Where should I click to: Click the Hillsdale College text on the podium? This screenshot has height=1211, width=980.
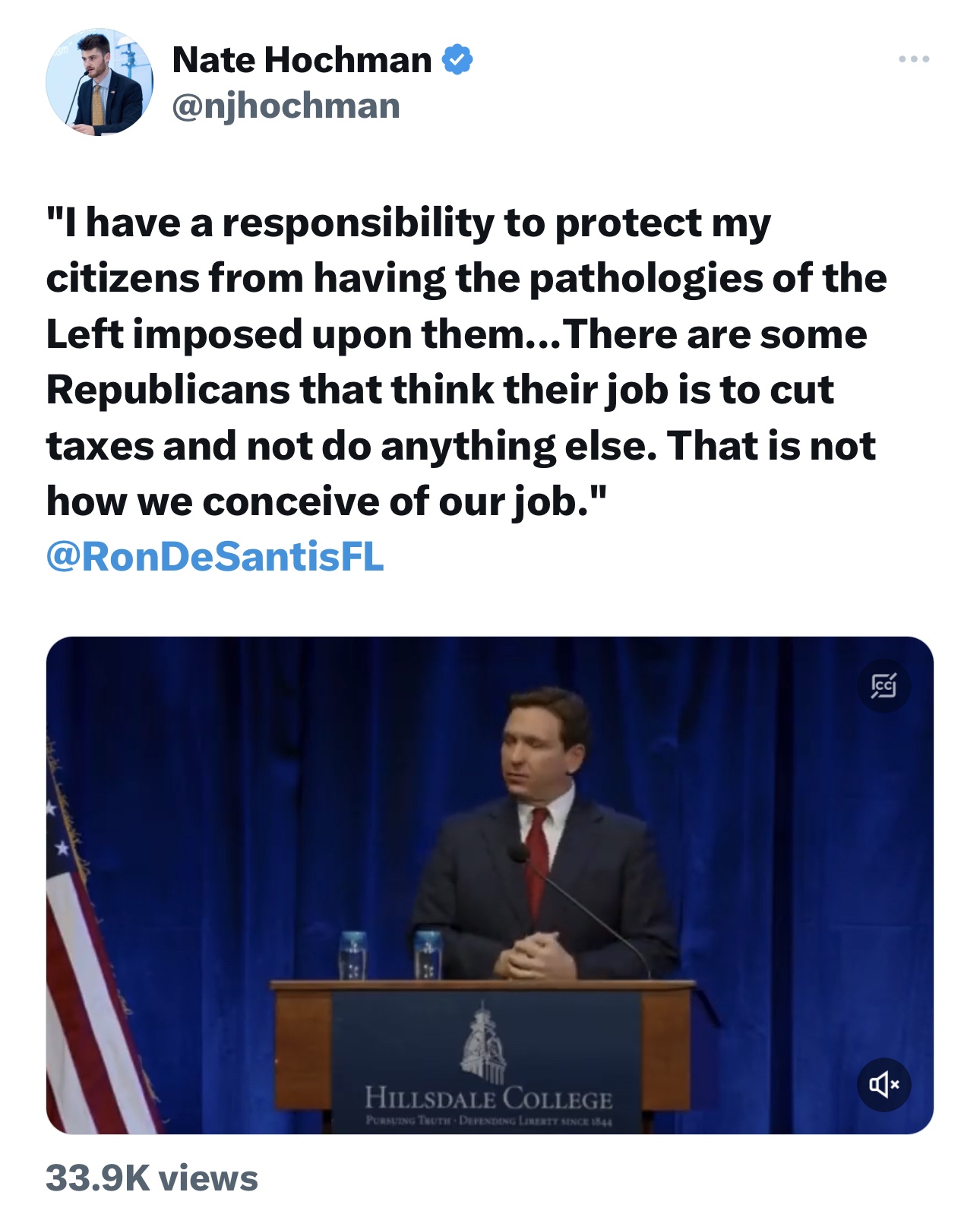[x=488, y=1099]
